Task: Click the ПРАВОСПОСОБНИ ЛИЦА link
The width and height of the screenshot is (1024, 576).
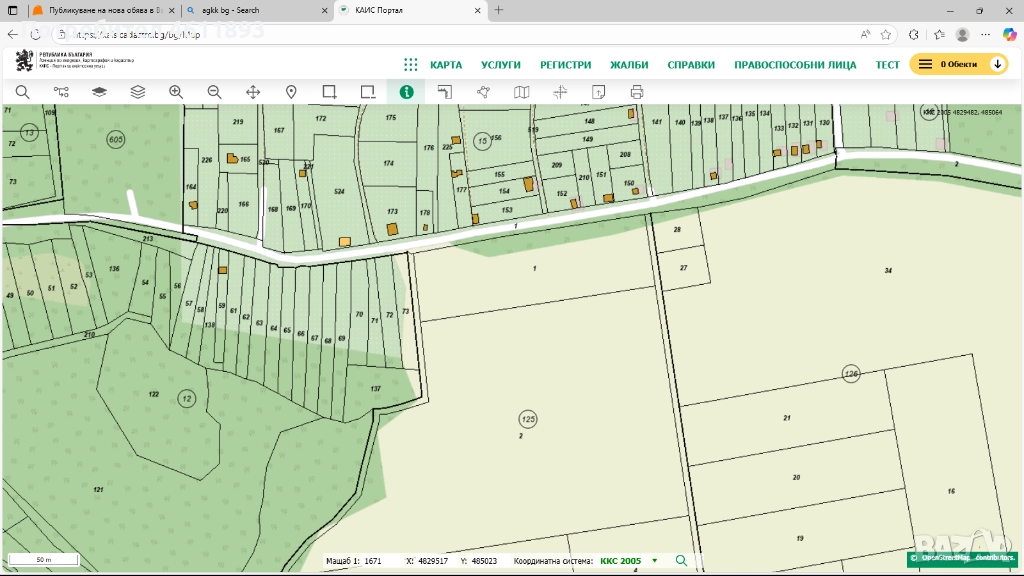Action: (x=795, y=64)
